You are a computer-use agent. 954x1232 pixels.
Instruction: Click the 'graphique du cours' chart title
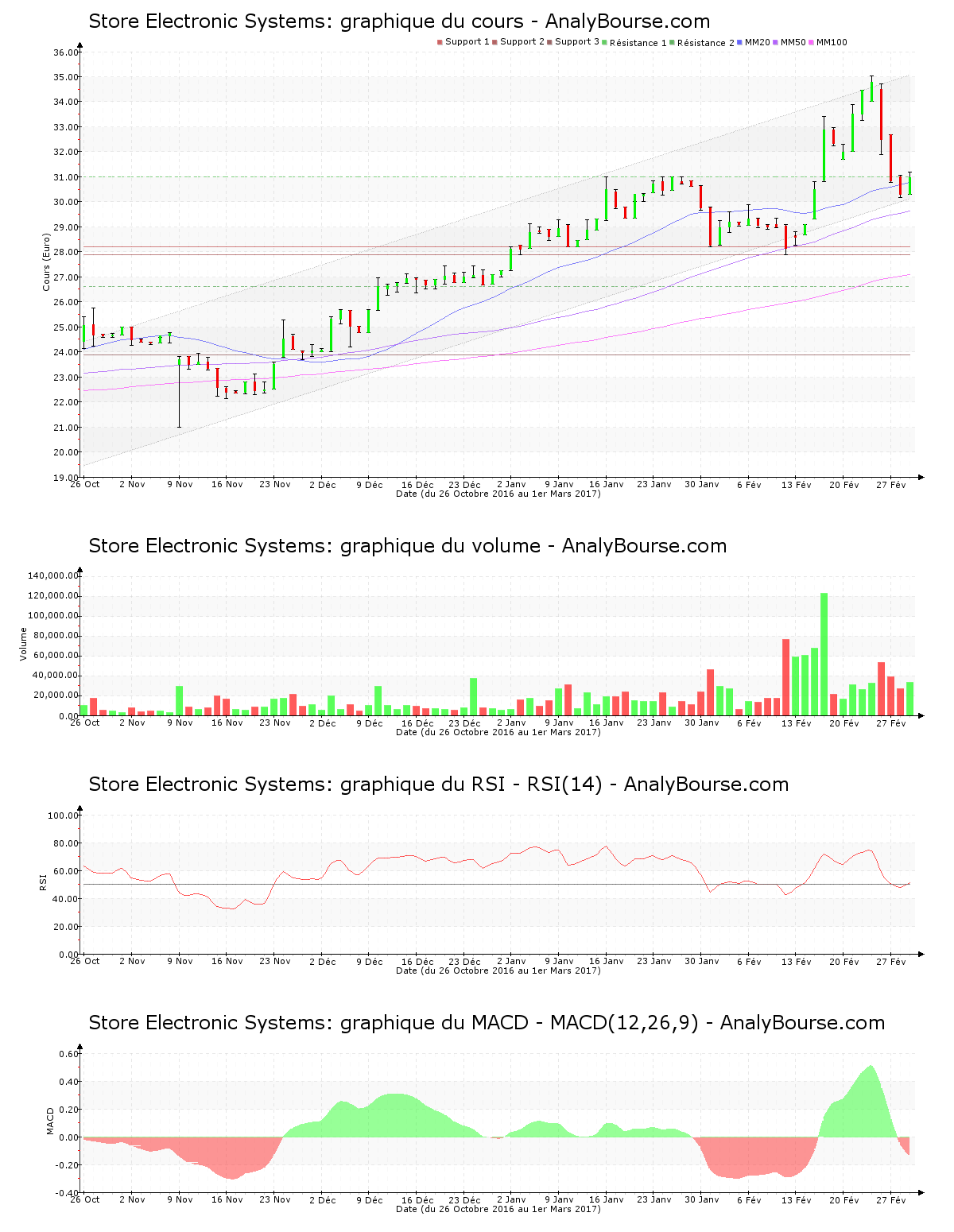coord(399,21)
